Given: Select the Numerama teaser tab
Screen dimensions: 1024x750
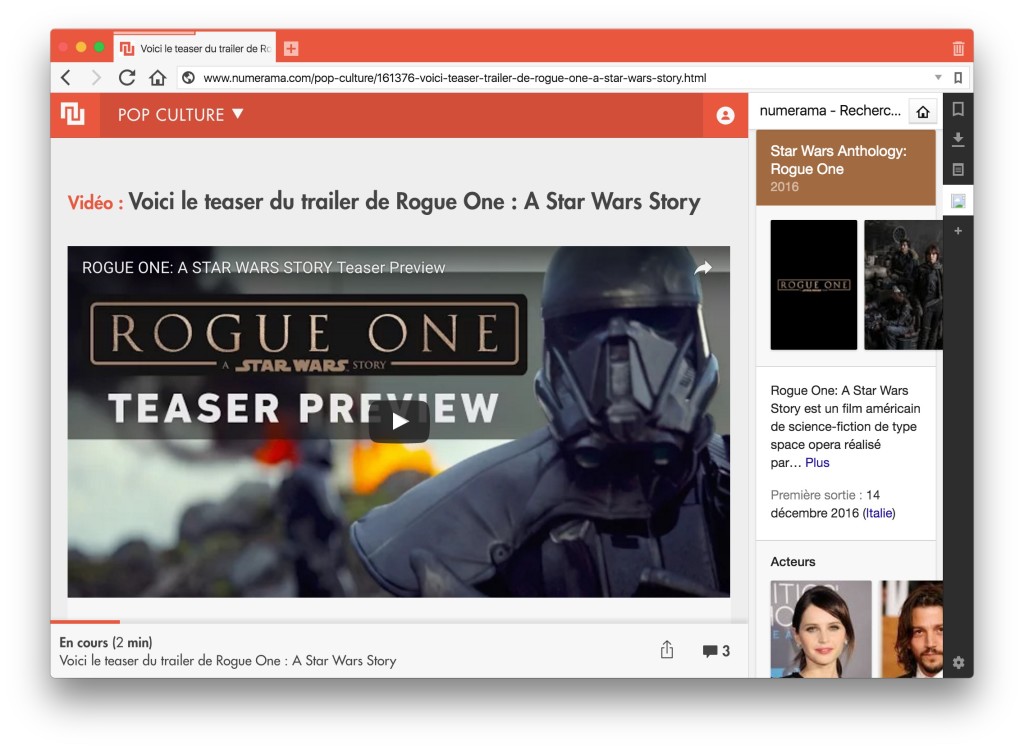Looking at the screenshot, I should 195,48.
